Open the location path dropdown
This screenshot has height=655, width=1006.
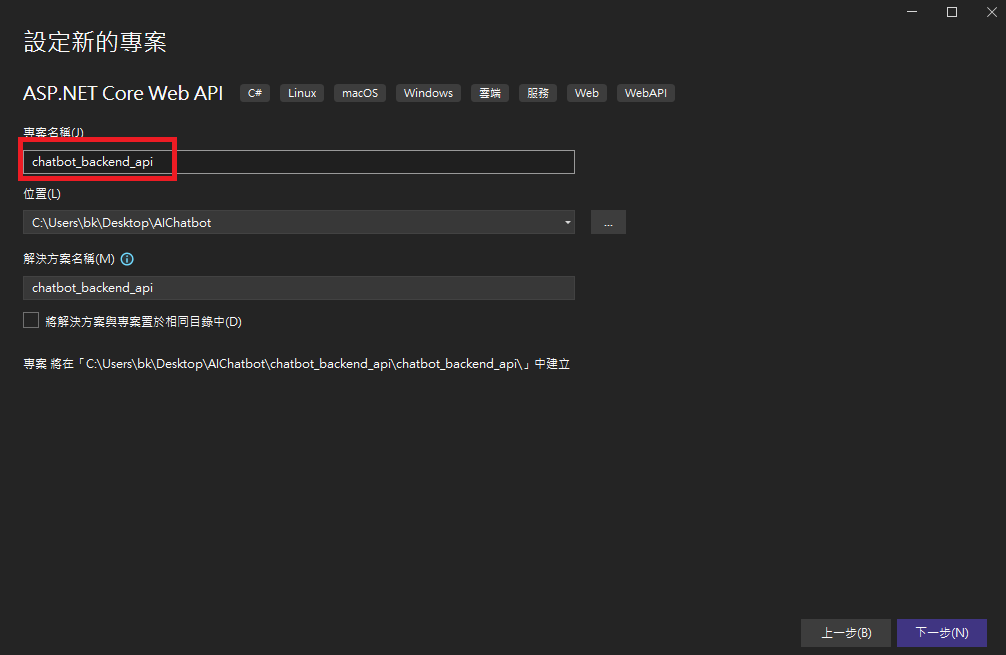click(567, 223)
